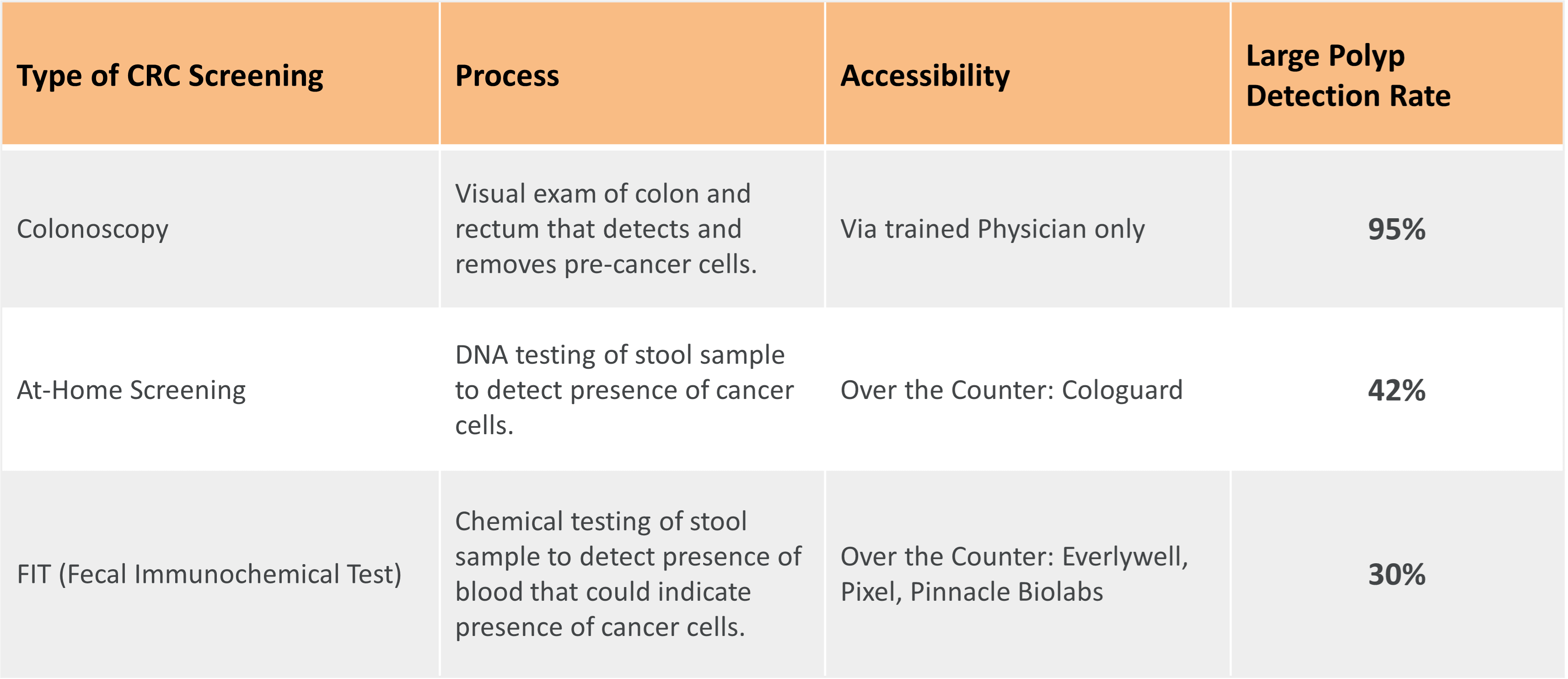Select the "Large Polyp Detection Rate" header
1568x679 pixels.
click(x=1348, y=75)
